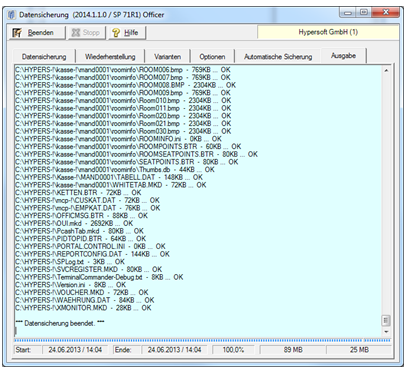Click the Hilfe button label
Viewport: 405px width, 369px height.
(x=131, y=33)
